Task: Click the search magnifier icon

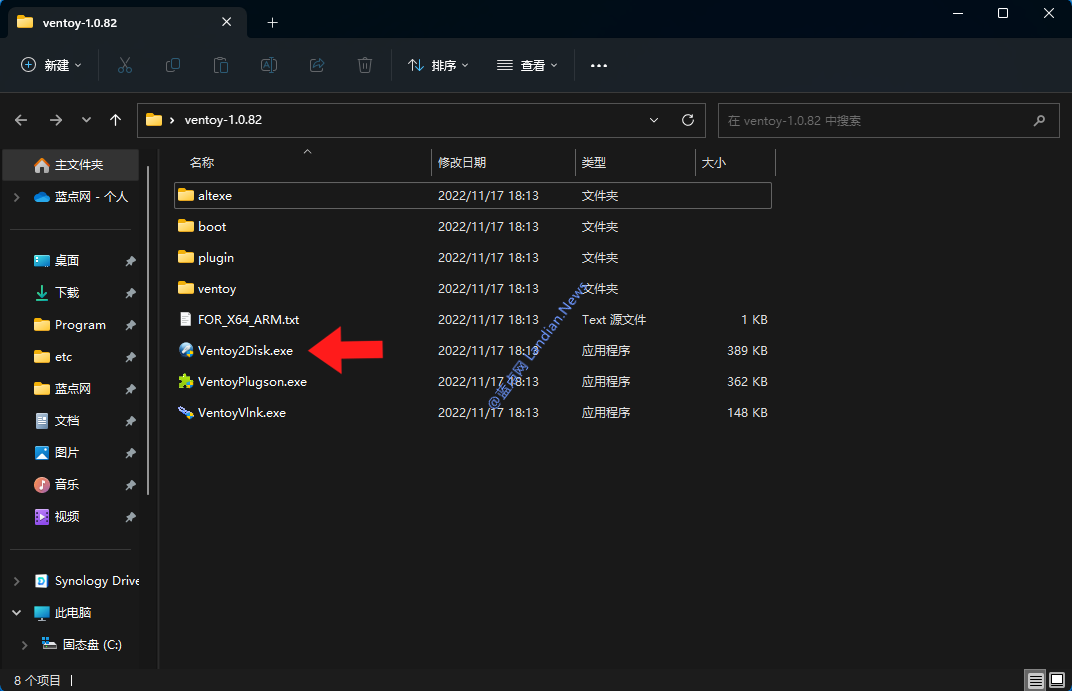Action: point(1039,120)
